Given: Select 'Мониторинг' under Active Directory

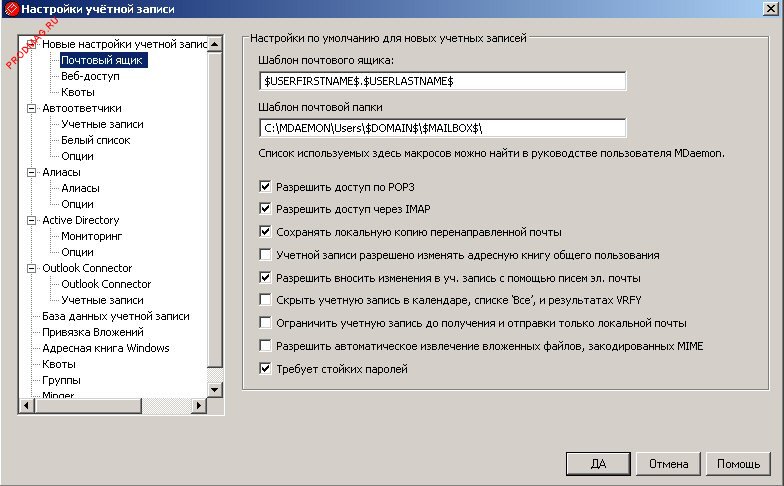Looking at the screenshot, I should click(91, 236).
